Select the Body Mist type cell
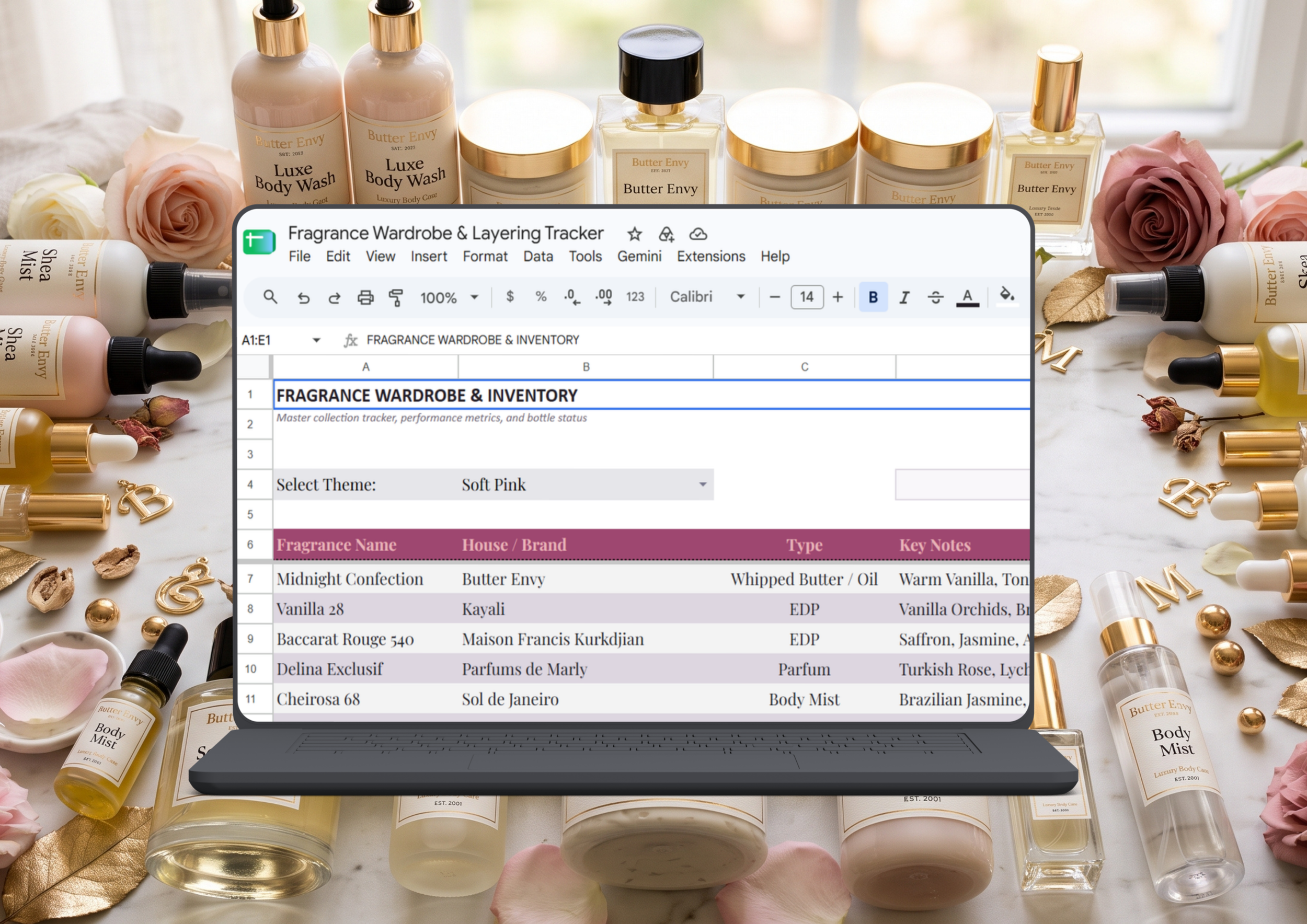Screen dimensions: 1307x924 (804, 699)
